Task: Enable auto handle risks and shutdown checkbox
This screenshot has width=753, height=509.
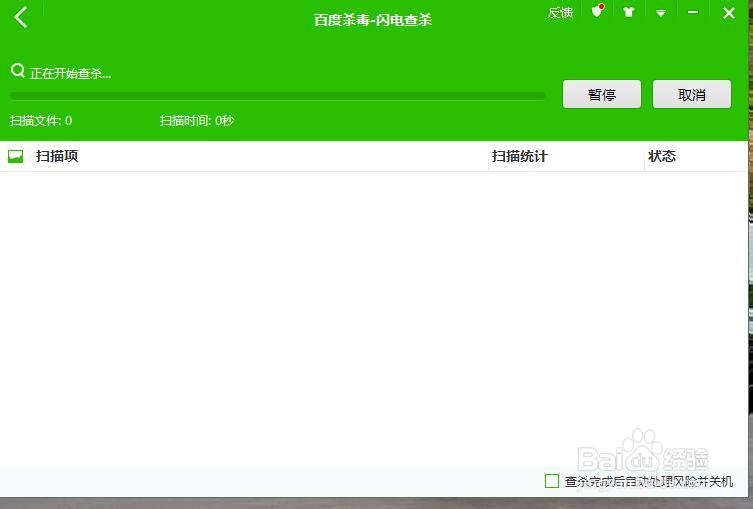Action: pos(552,481)
